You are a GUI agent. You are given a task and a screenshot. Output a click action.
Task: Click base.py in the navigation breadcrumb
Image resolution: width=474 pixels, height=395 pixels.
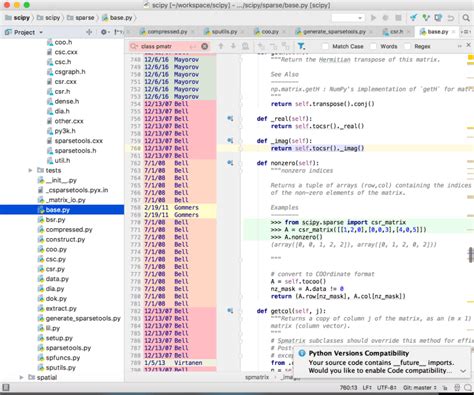[117, 18]
